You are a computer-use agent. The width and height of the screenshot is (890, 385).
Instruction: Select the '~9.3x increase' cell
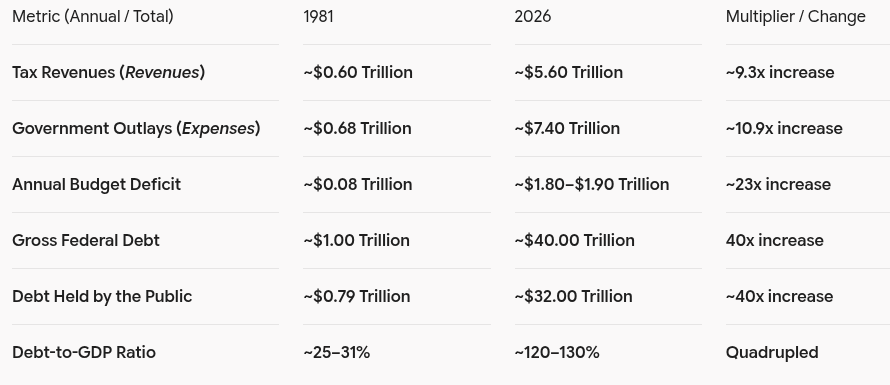tap(780, 73)
